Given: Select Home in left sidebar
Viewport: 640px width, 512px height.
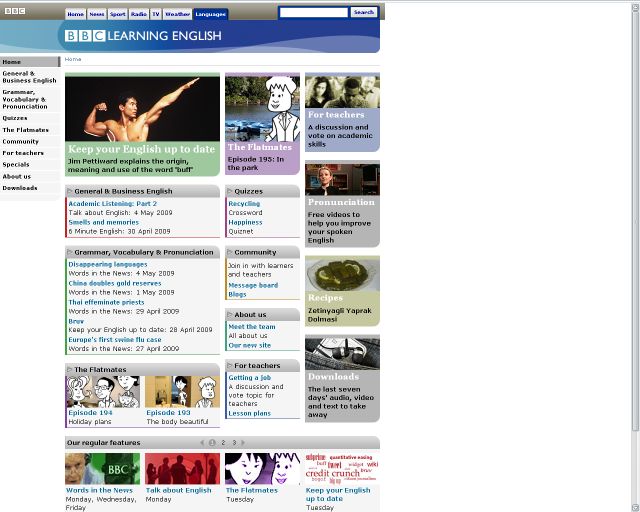Looking at the screenshot, I should 30,62.
